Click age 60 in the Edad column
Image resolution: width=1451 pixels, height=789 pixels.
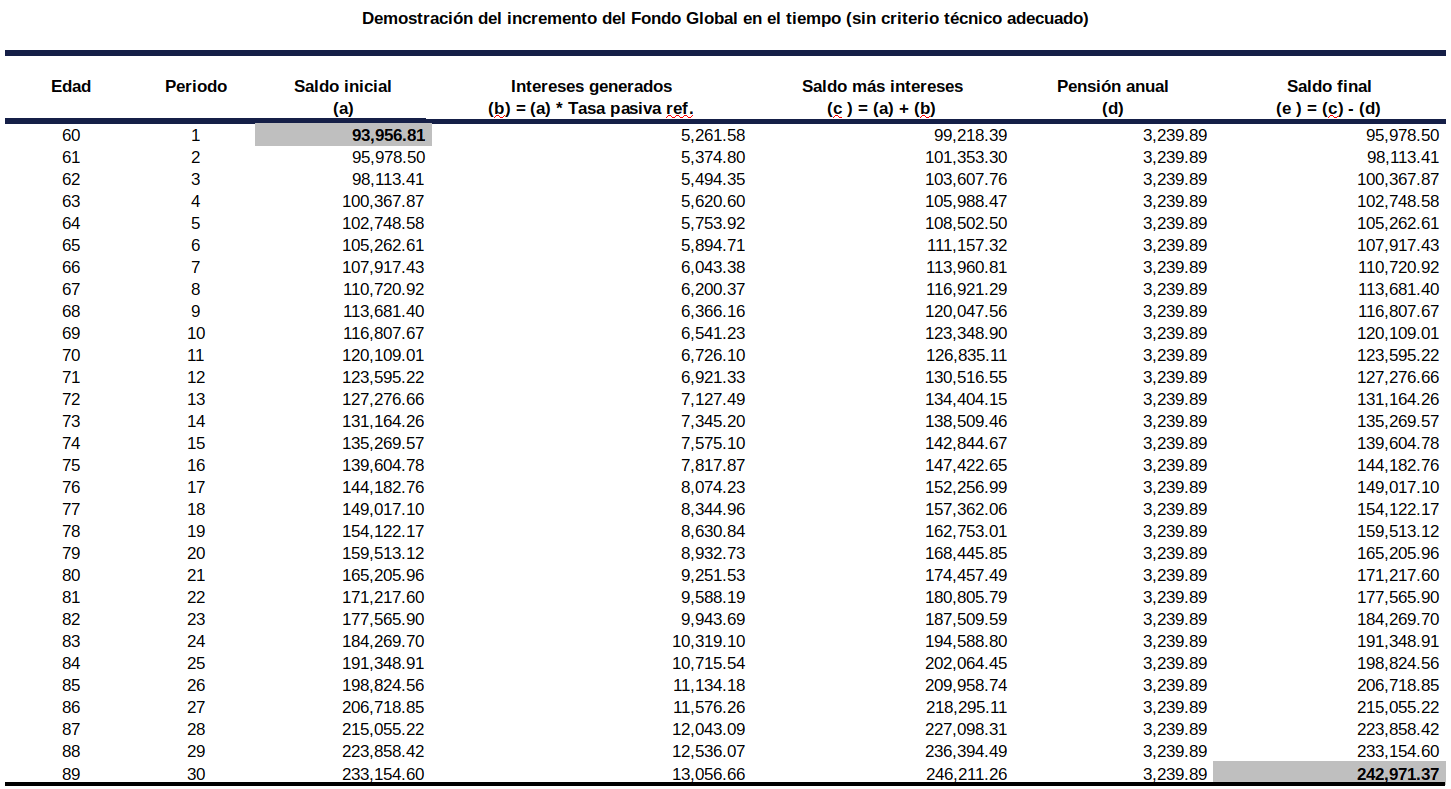tap(71, 135)
